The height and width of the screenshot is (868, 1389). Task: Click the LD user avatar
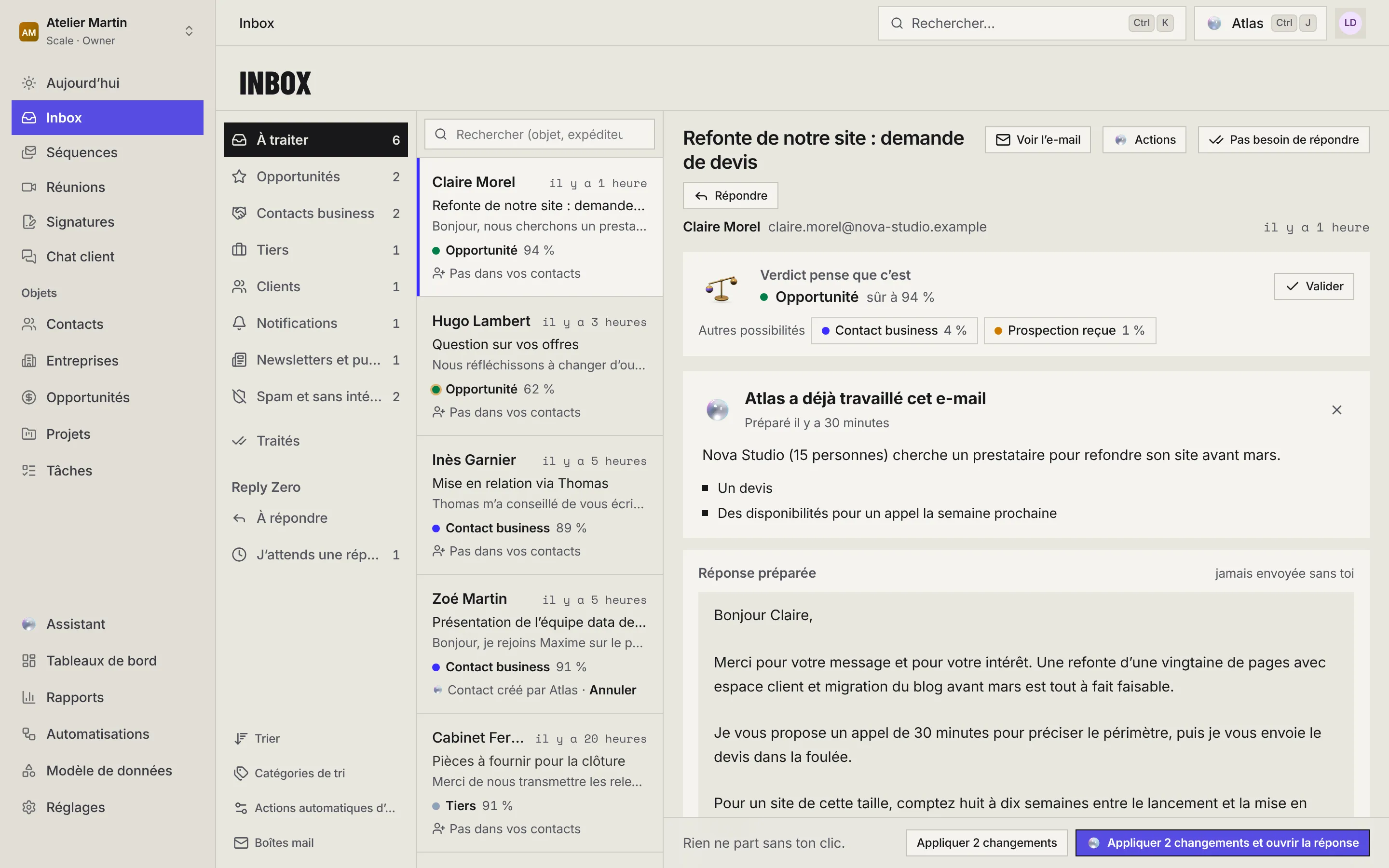point(1350,23)
